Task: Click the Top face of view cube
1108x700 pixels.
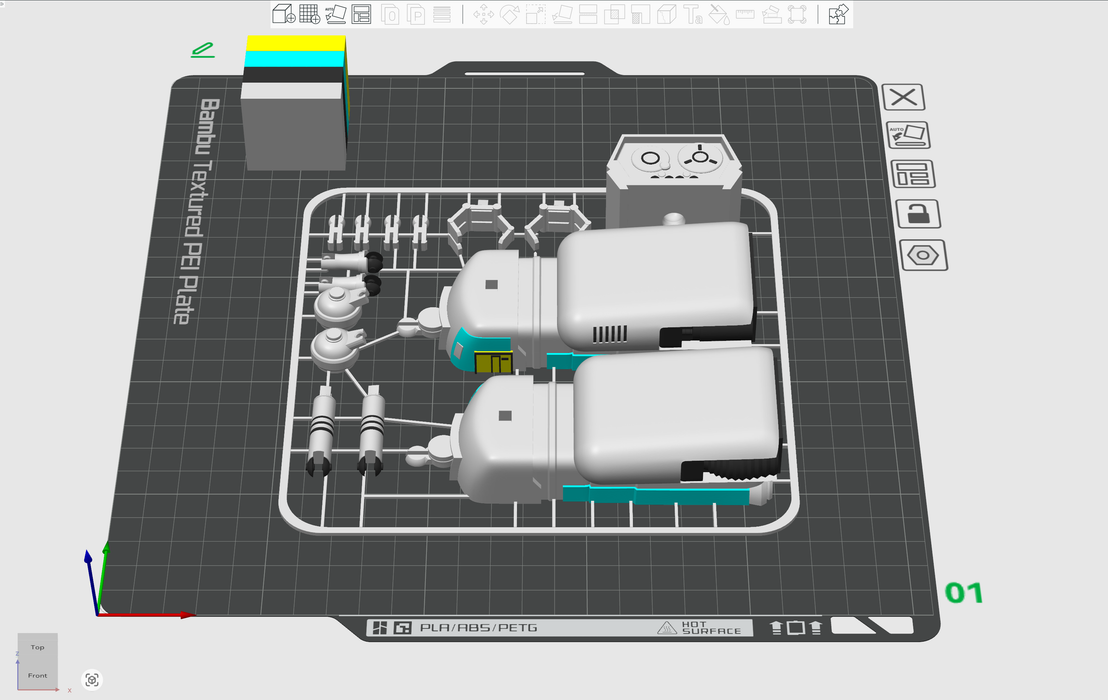Action: (37, 647)
